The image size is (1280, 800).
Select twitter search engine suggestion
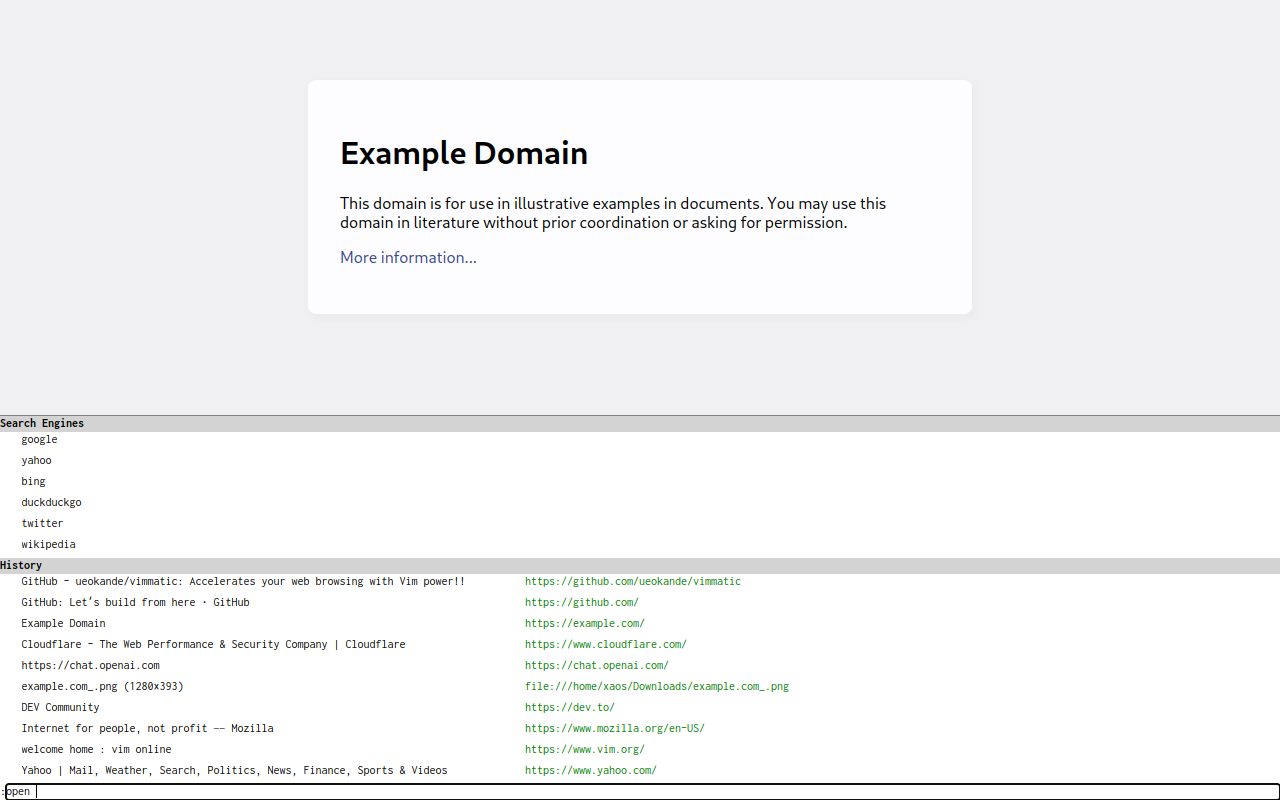click(42, 524)
